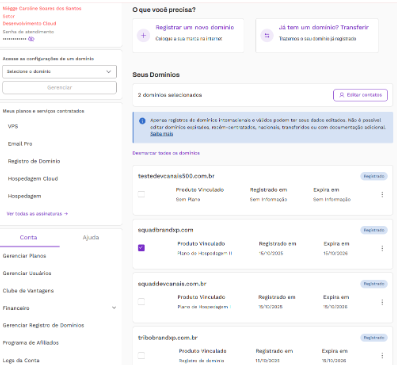
Task: Switch to the Conta tab
Action: 29,238
